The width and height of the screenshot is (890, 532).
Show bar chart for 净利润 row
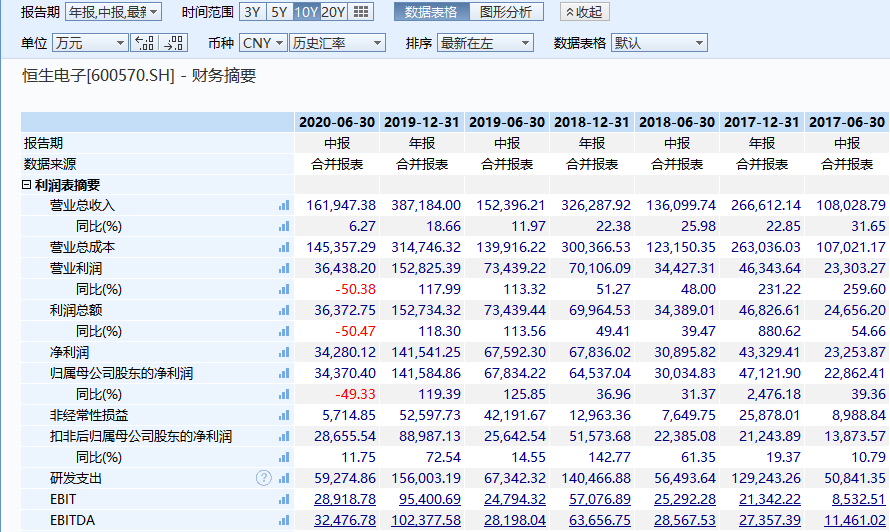284,352
